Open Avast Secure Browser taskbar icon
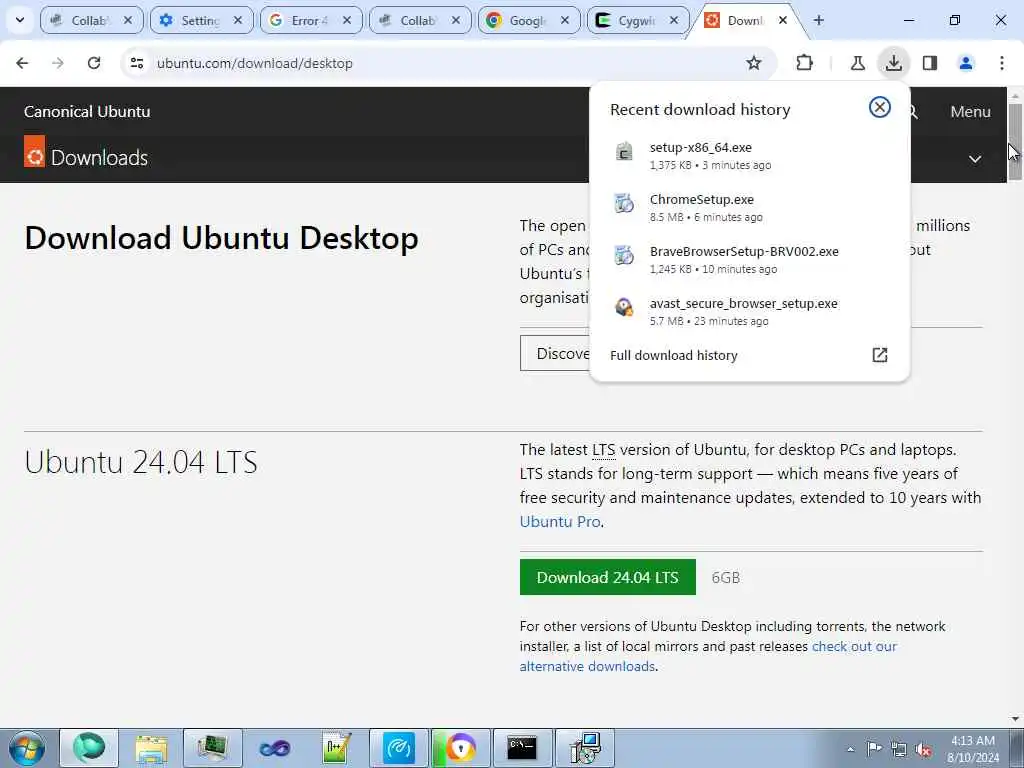 [x=460, y=748]
